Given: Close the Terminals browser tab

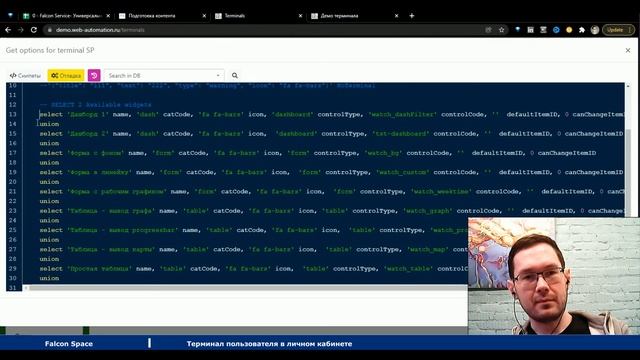Looking at the screenshot, I should [300, 16].
